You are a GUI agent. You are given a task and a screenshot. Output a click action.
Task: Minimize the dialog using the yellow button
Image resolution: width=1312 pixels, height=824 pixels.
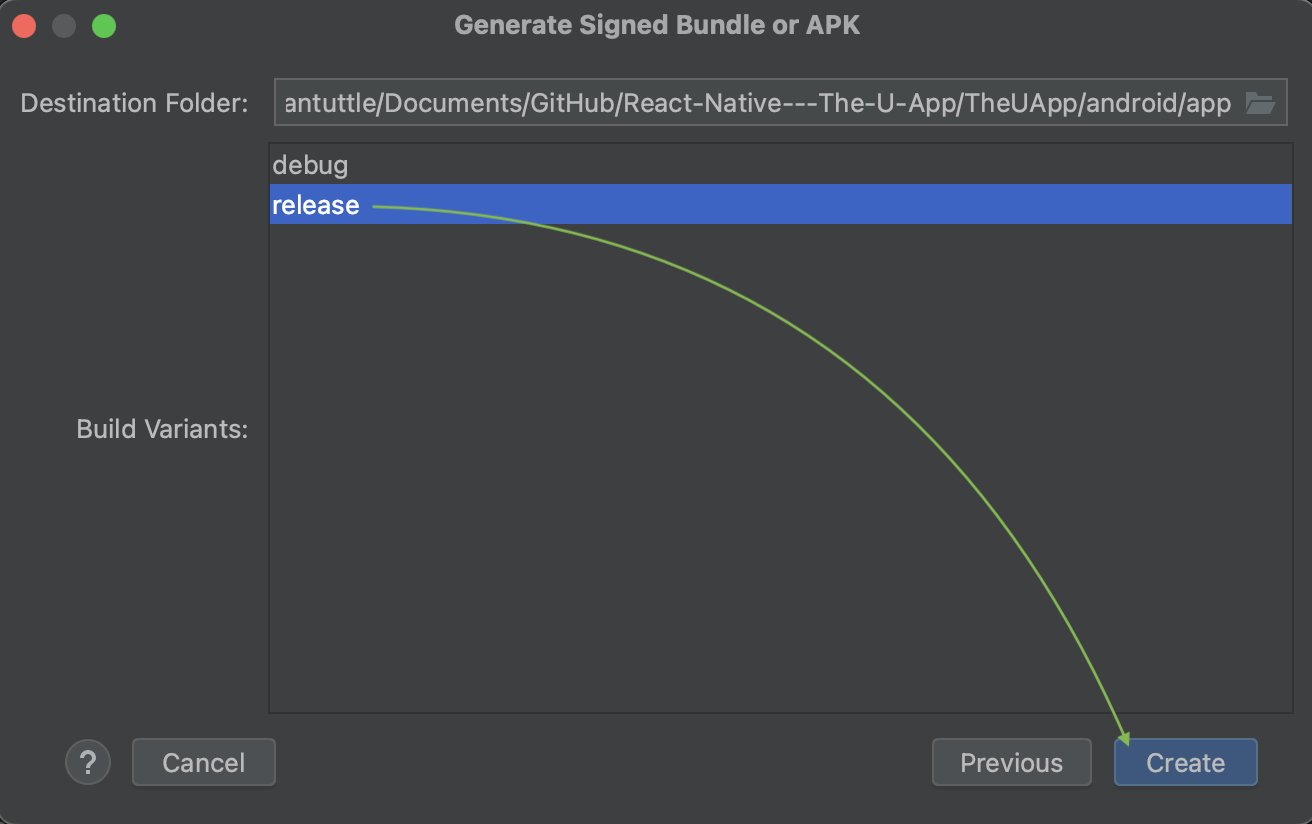point(64,26)
